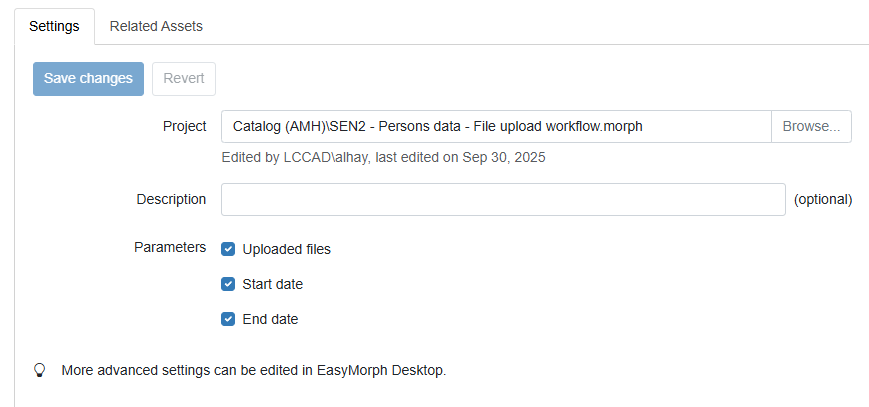Screen dimensions: 869x407
Task: Click the '(optional)' hint beside Description
Action: (822, 199)
